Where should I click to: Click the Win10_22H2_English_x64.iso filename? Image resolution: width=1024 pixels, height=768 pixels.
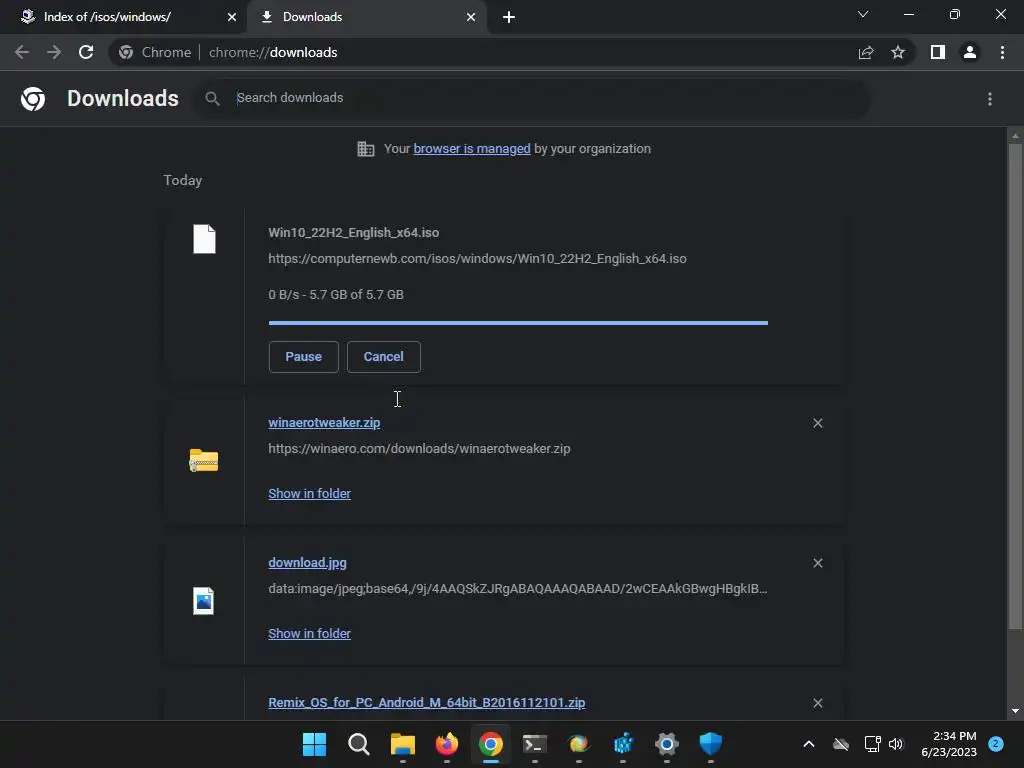[353, 232]
